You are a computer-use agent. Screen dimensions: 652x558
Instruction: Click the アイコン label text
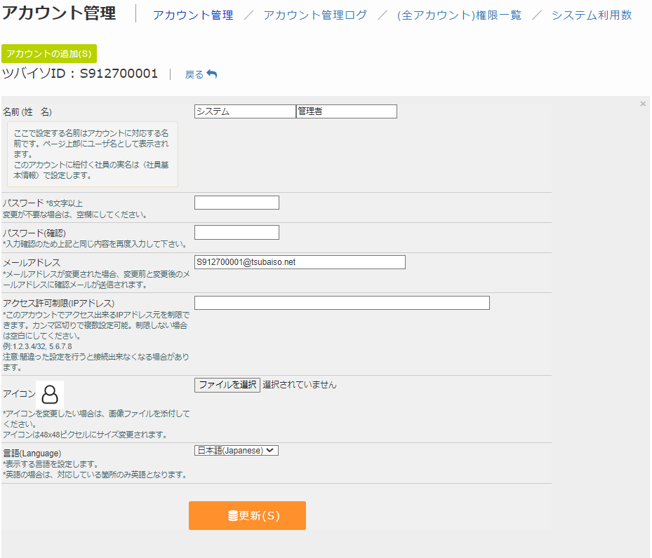[19, 394]
